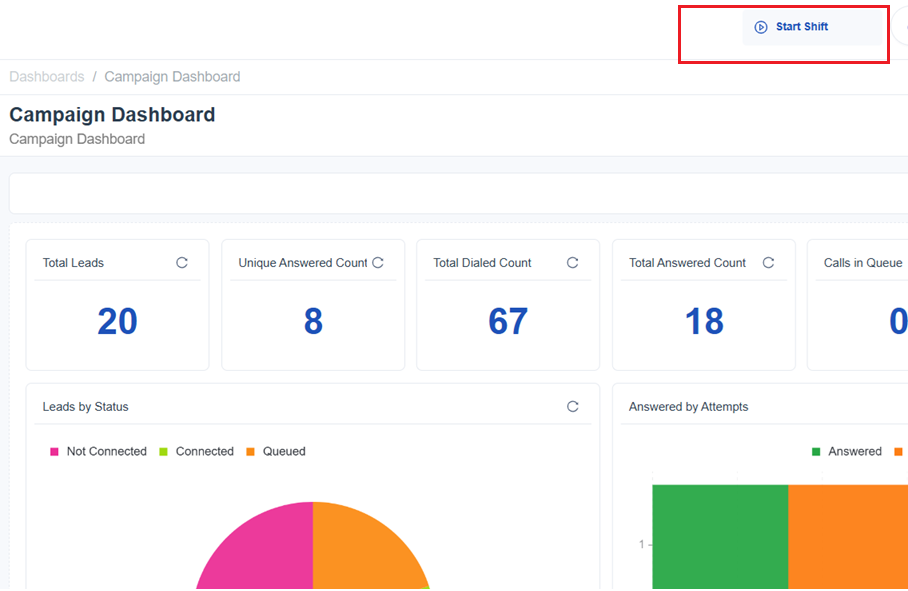Image resolution: width=908 pixels, height=591 pixels.
Task: Click the Answered by Attempts heading
Action: coord(689,406)
